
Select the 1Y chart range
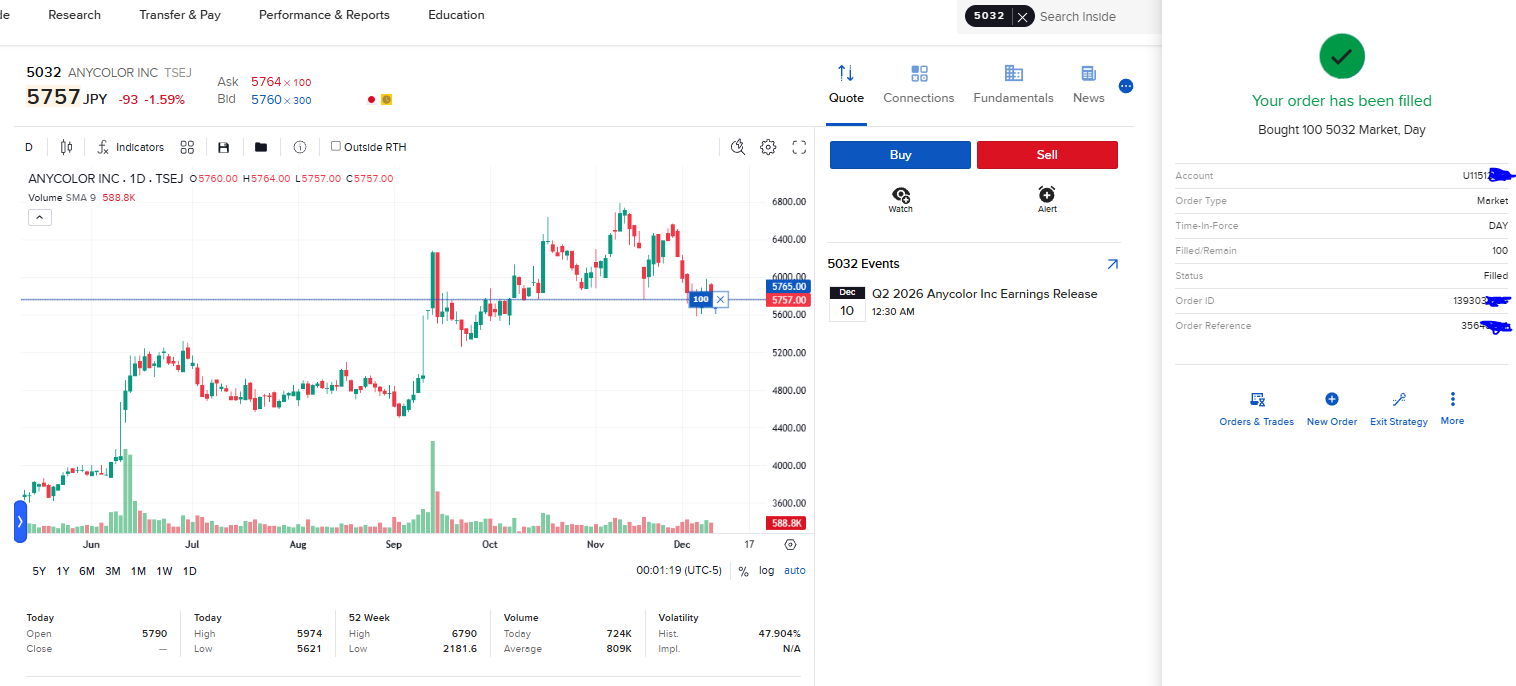click(63, 571)
